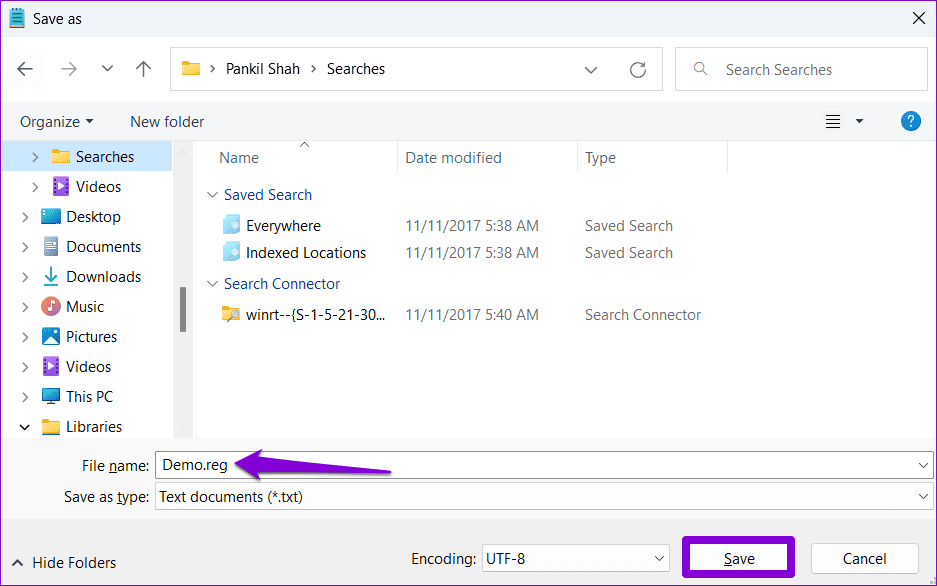The image size is (937, 586).
Task: Select the Everywhere saved search item
Action: point(283,226)
